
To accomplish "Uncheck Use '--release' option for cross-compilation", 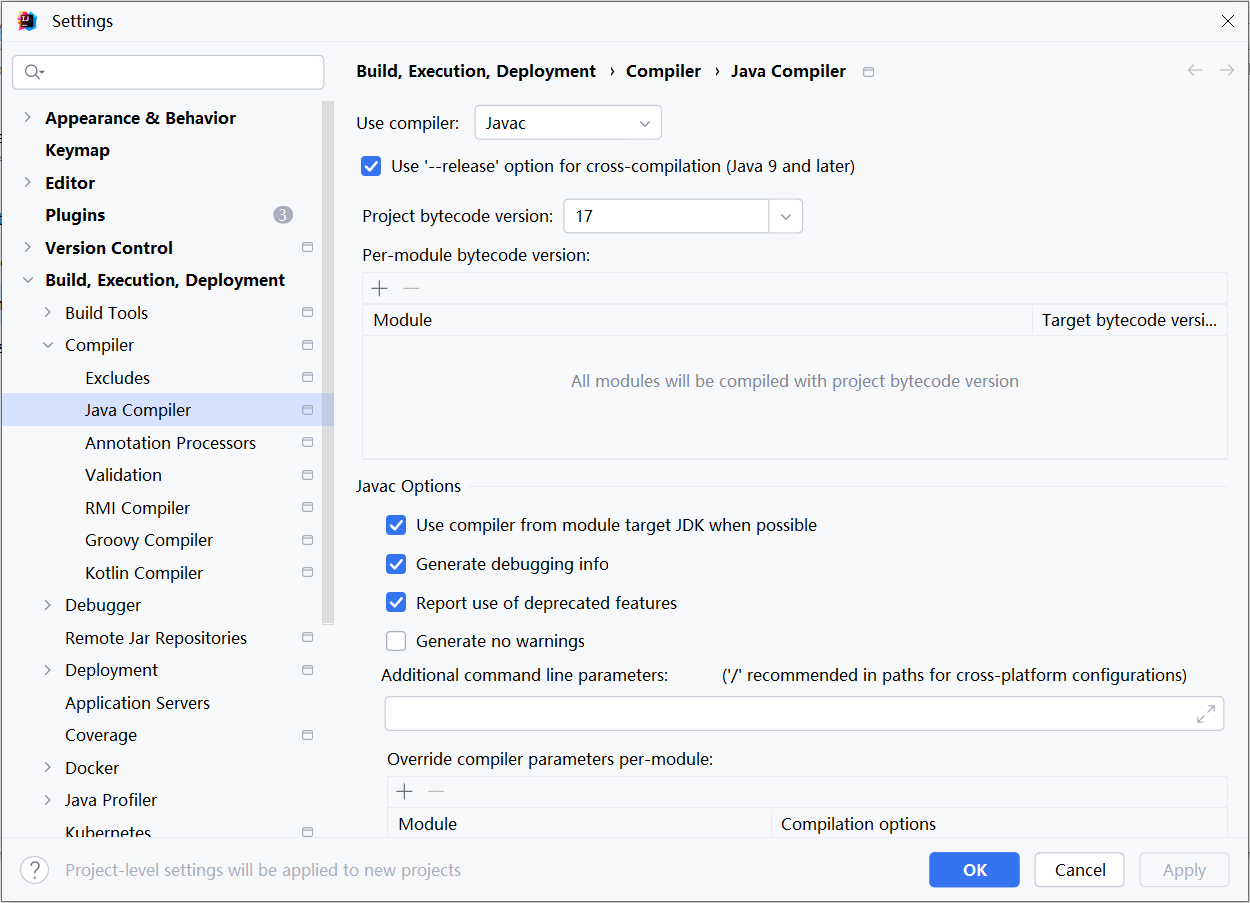I will tap(371, 166).
